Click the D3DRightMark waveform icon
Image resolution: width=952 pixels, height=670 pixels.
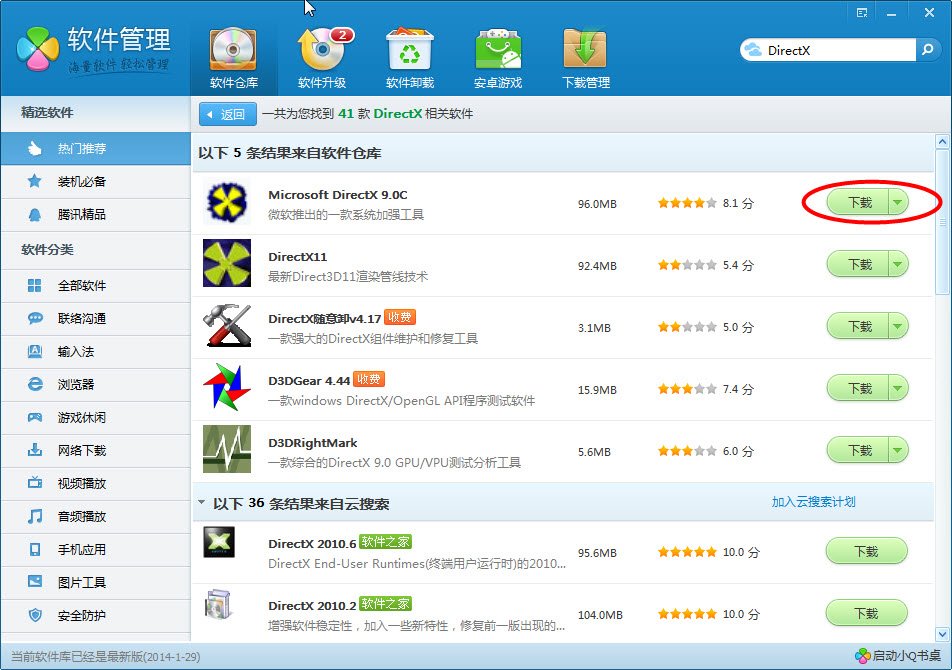coord(226,449)
